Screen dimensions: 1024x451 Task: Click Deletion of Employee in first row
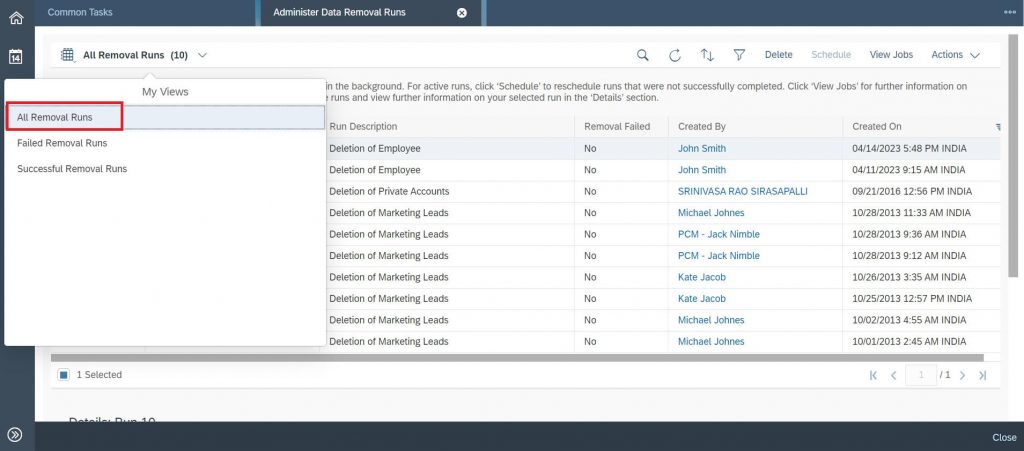click(374, 148)
